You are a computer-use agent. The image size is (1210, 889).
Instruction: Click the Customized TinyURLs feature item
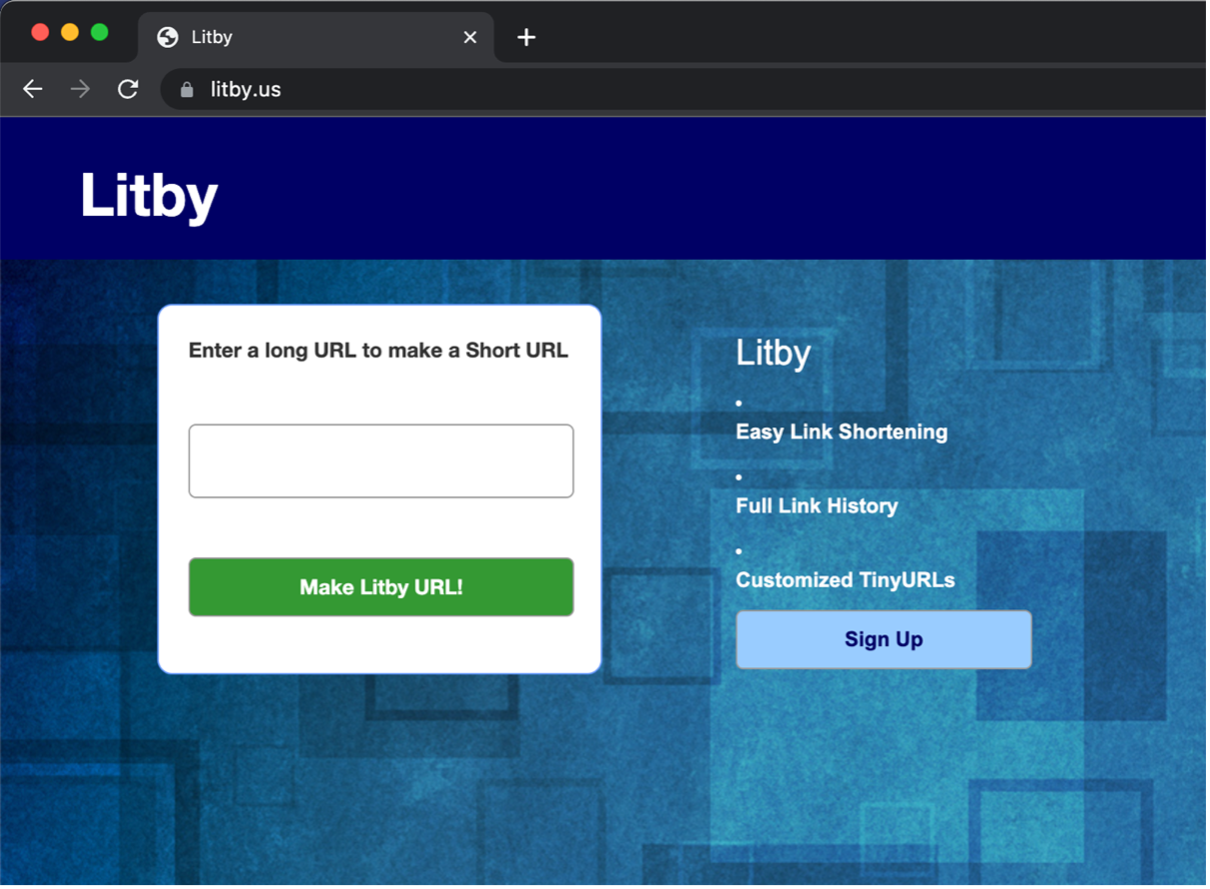point(845,580)
